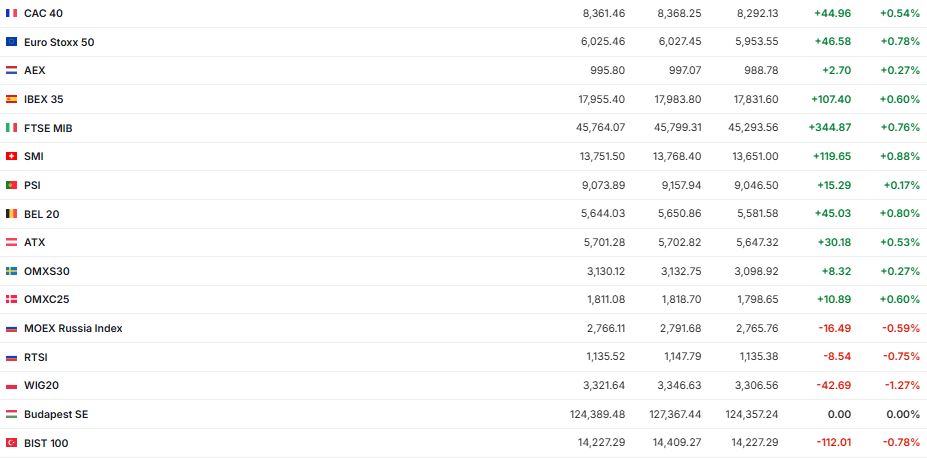
Task: Click the Spain flag icon beside IBEX 35
Action: click(x=11, y=99)
